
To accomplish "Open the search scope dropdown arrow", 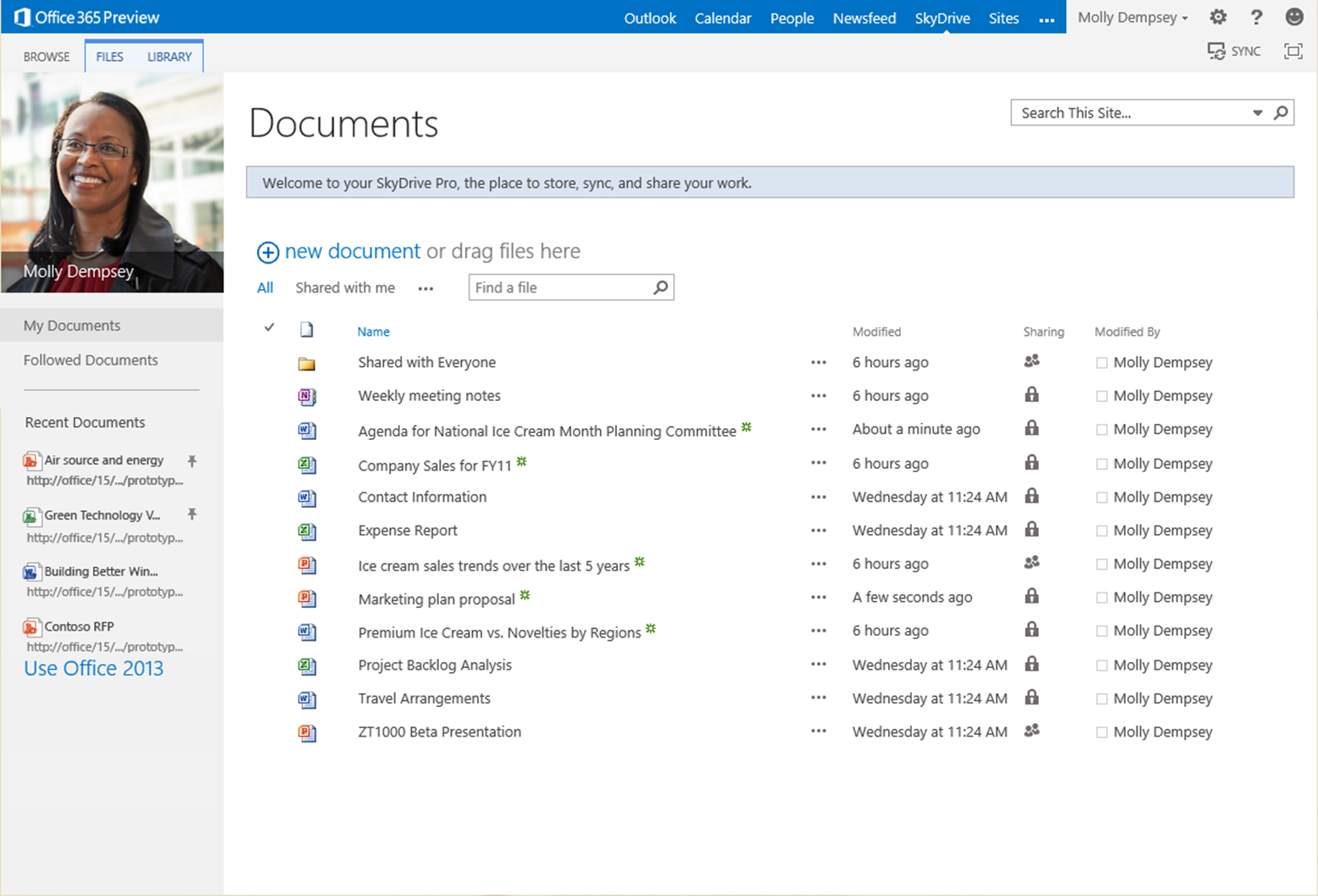I will (1258, 113).
